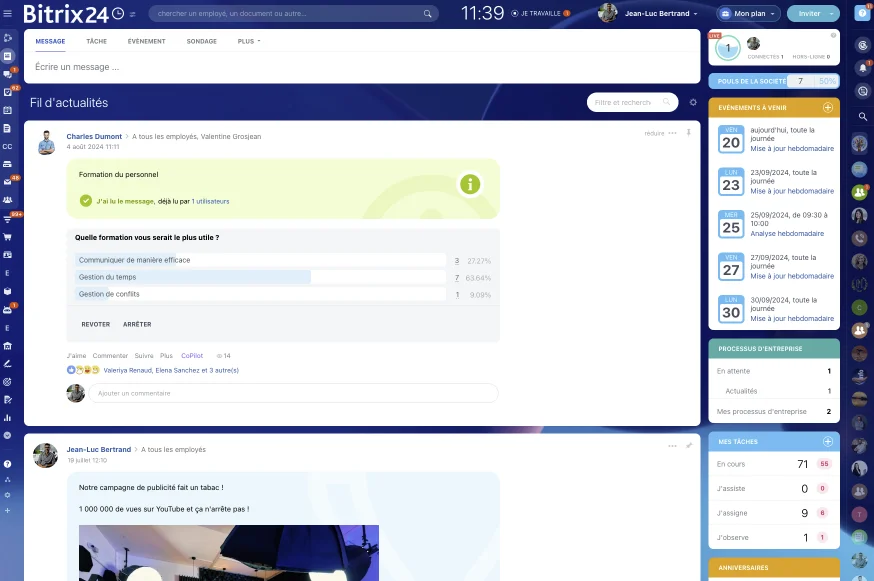
Task: Toggle the Je travaille work status
Action: [x=539, y=14]
